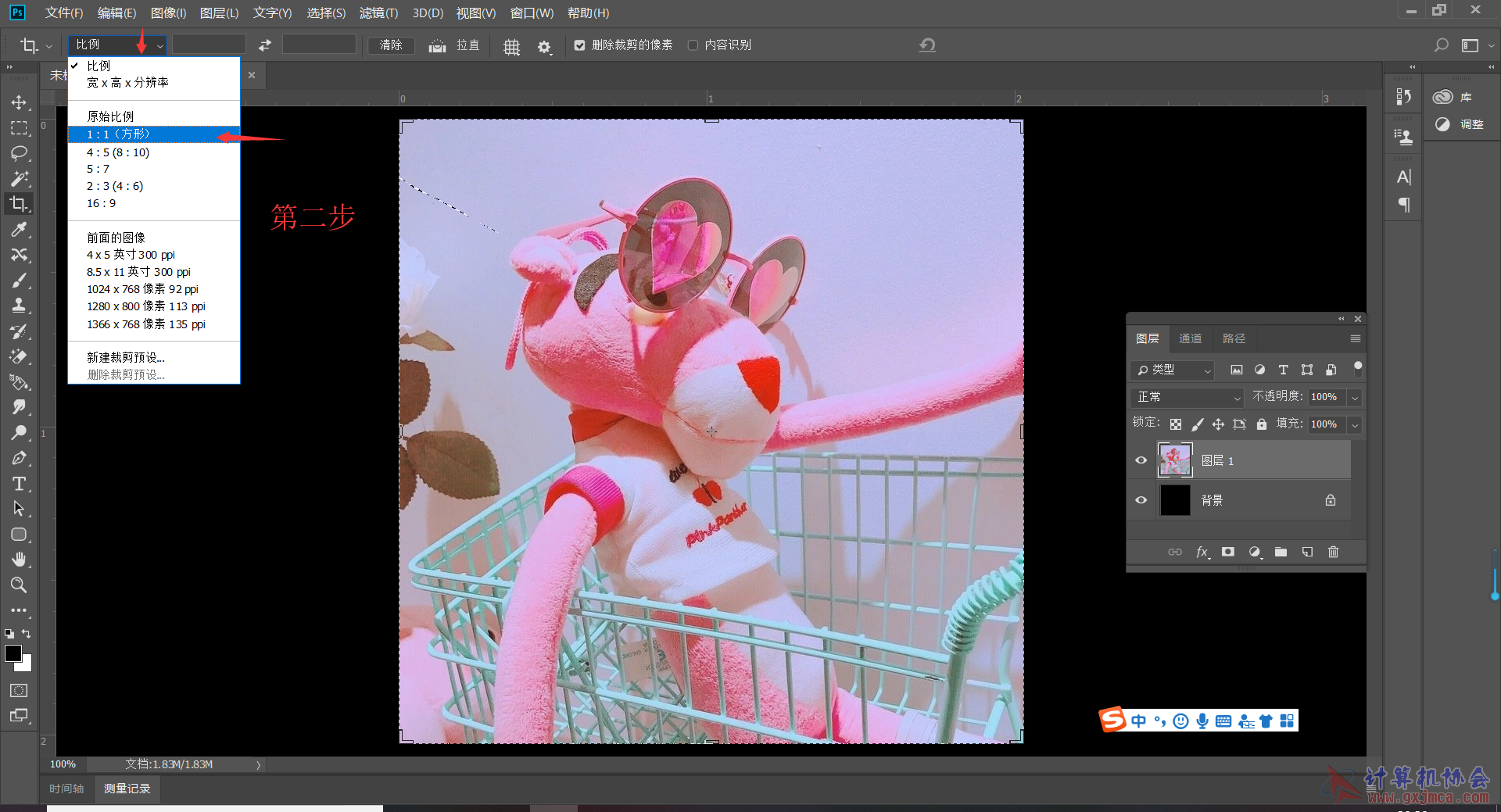Viewport: 1501px width, 812px height.
Task: Open layer style fx menu
Action: (x=1202, y=552)
